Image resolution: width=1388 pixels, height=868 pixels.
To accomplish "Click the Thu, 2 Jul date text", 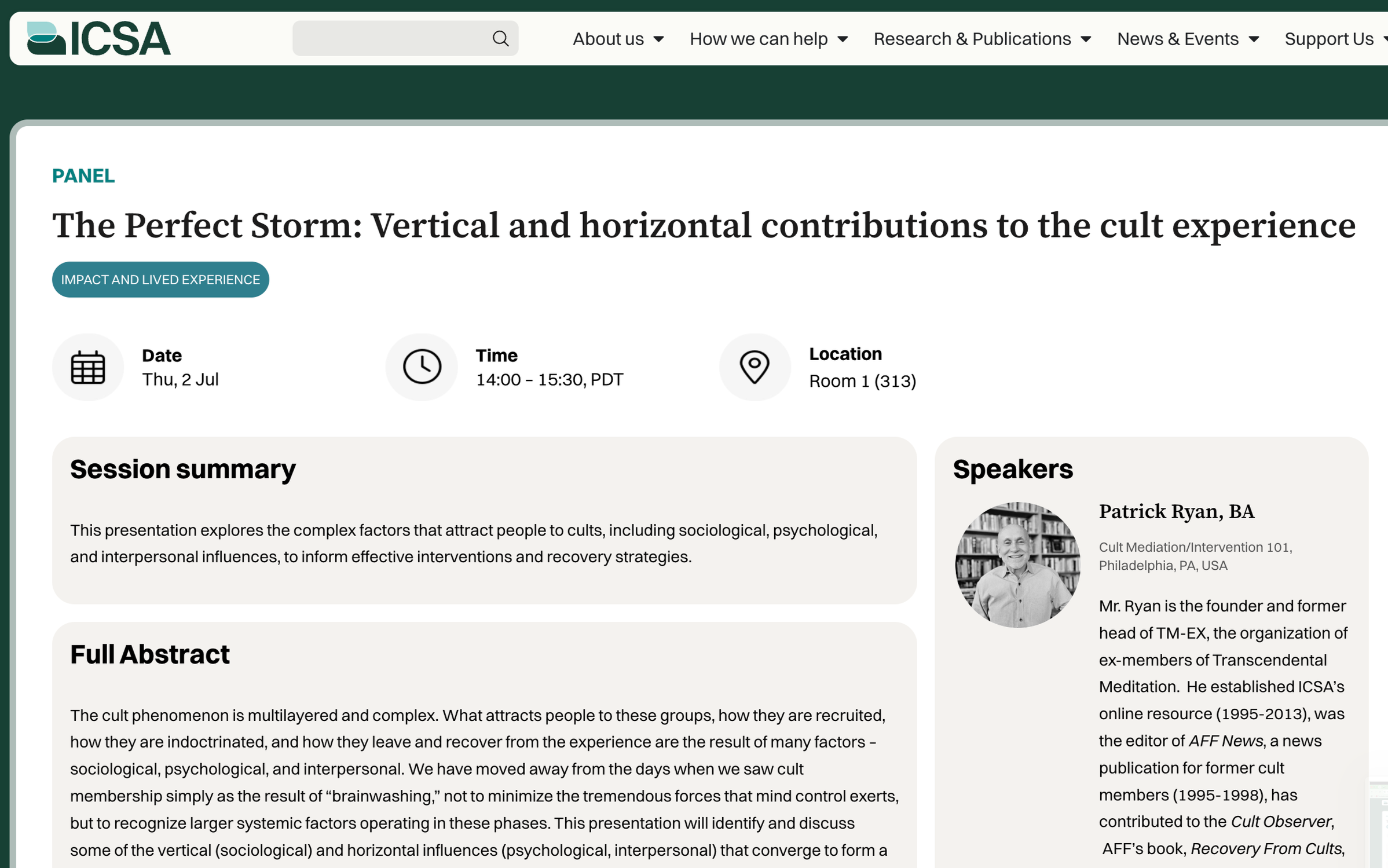I will click(x=181, y=380).
